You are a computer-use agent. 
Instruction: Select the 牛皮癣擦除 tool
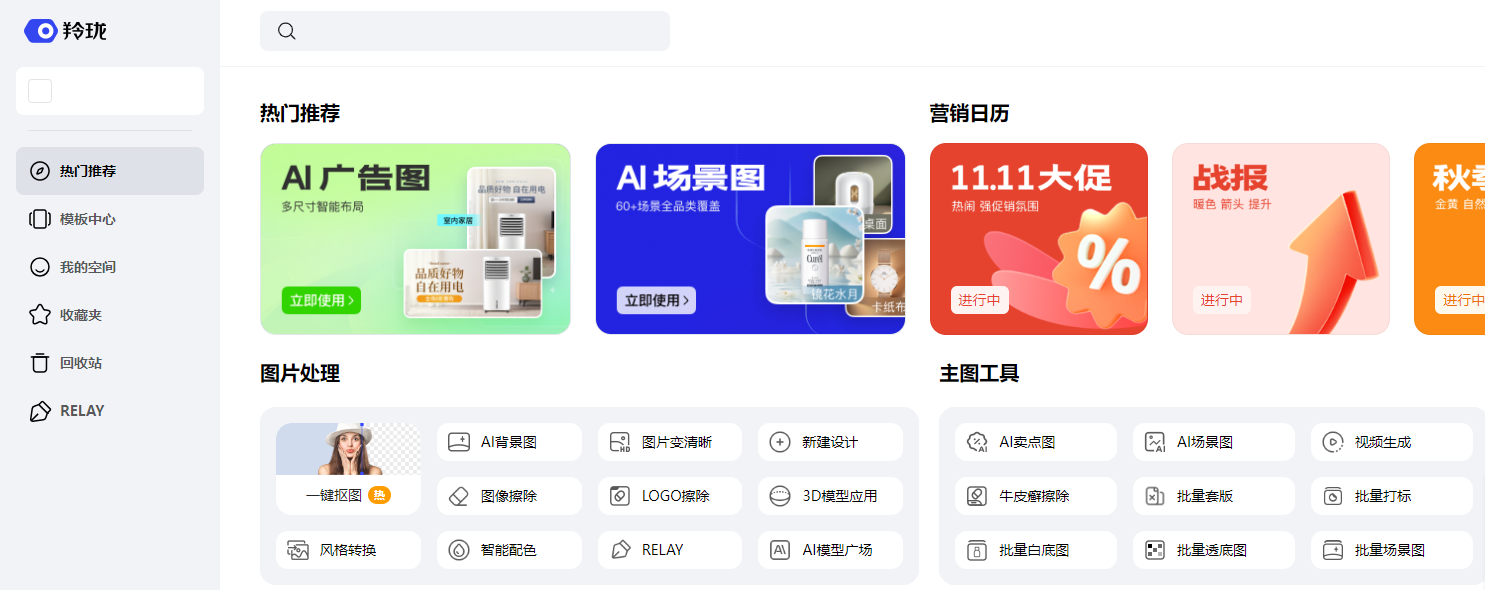point(1036,496)
